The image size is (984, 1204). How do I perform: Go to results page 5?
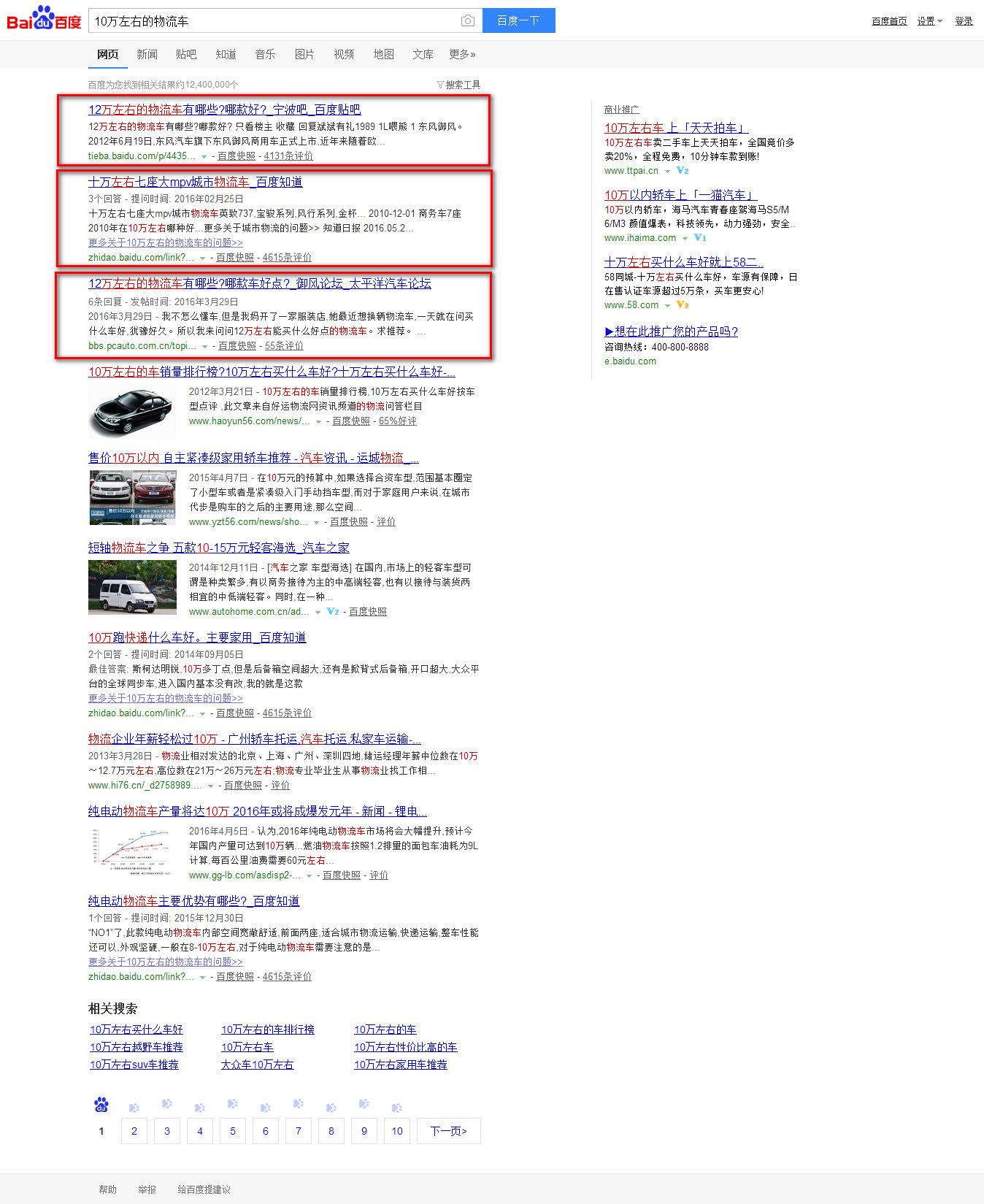[233, 1131]
